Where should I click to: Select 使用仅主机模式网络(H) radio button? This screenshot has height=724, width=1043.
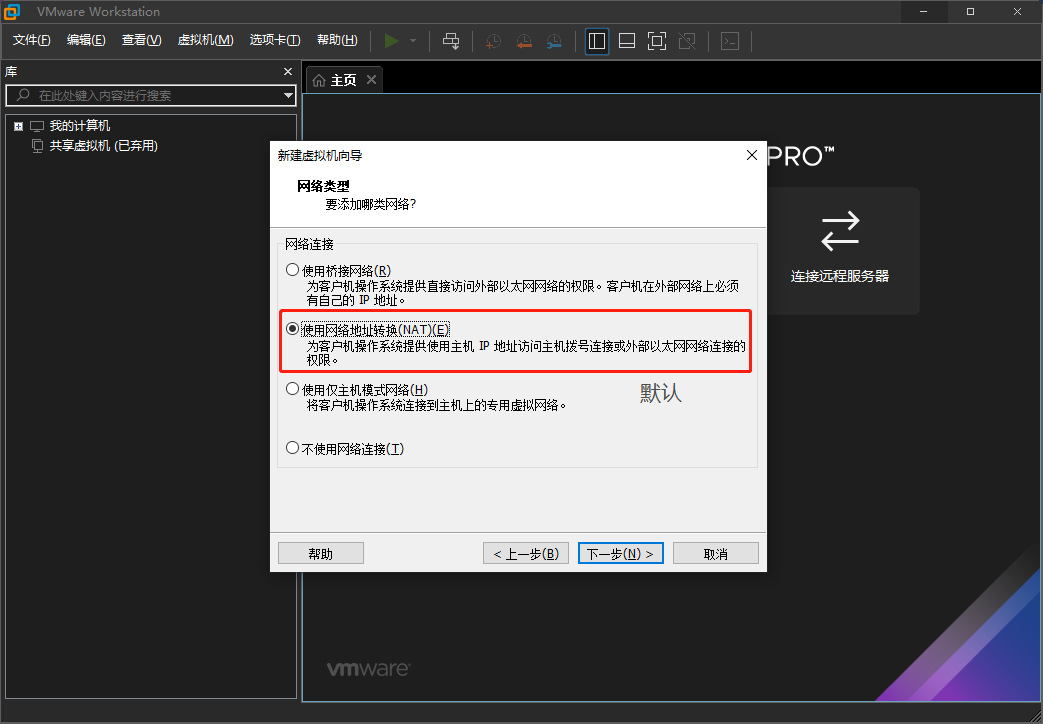coord(292,389)
